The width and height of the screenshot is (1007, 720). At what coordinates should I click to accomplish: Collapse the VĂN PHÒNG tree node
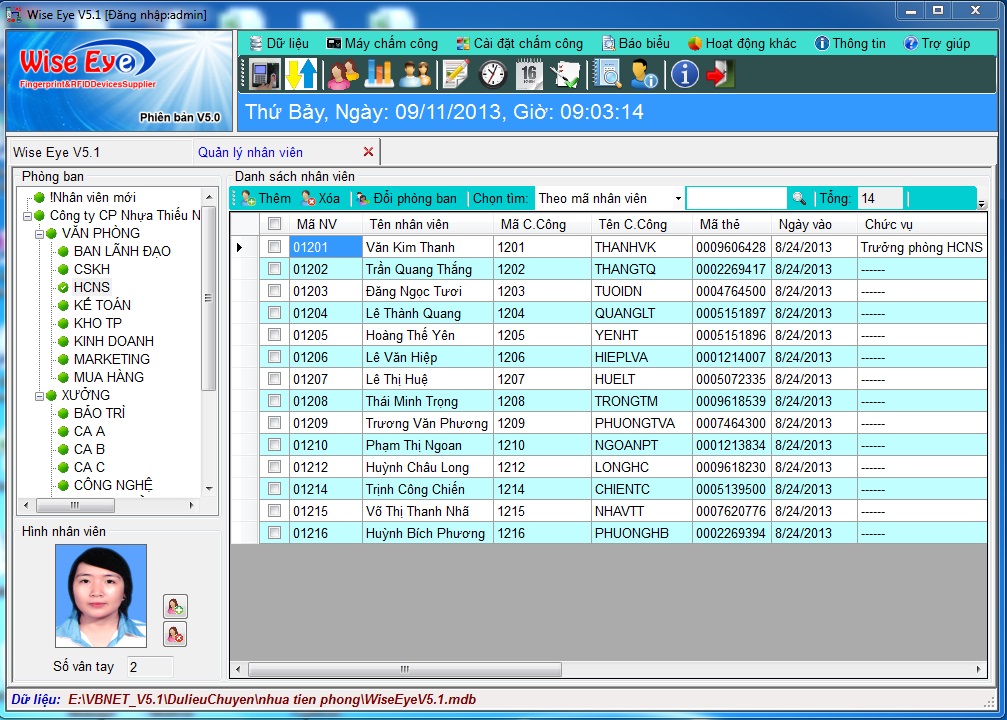(39, 234)
